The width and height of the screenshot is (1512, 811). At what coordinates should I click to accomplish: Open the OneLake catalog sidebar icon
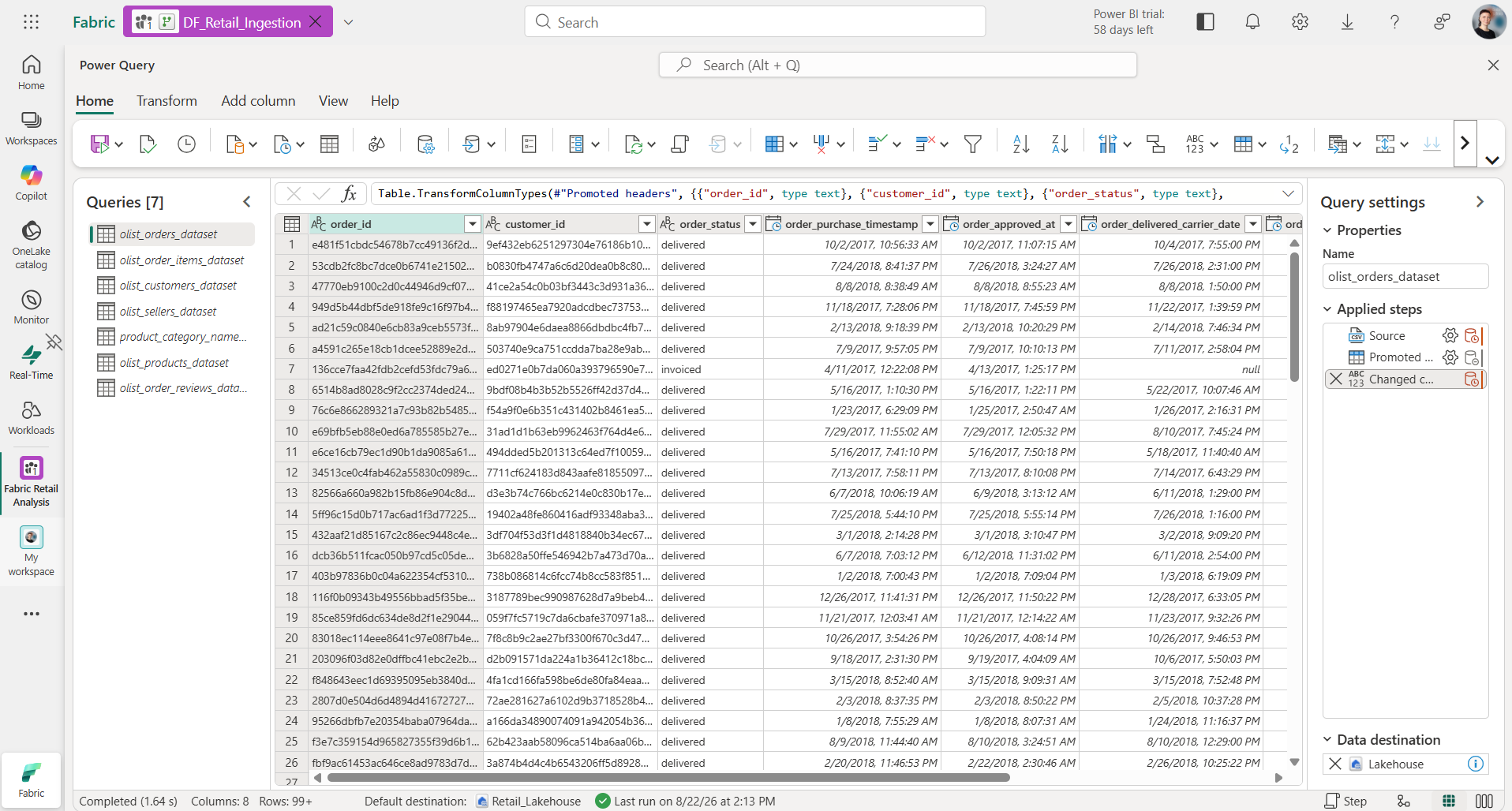coord(32,245)
